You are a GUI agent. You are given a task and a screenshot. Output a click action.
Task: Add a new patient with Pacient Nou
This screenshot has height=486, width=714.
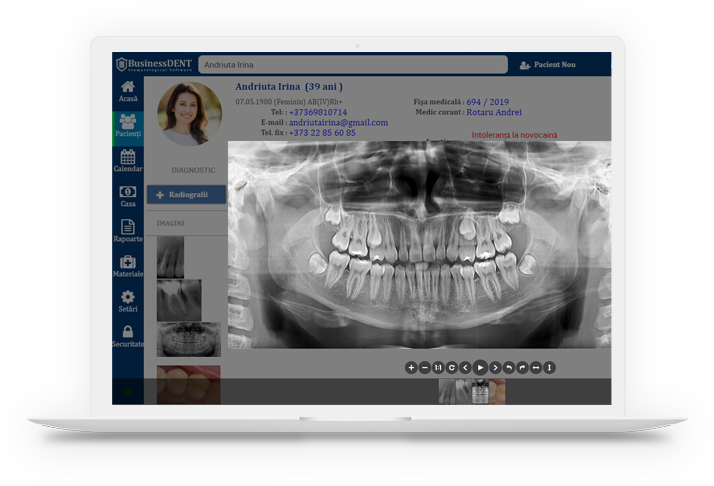[x=548, y=65]
